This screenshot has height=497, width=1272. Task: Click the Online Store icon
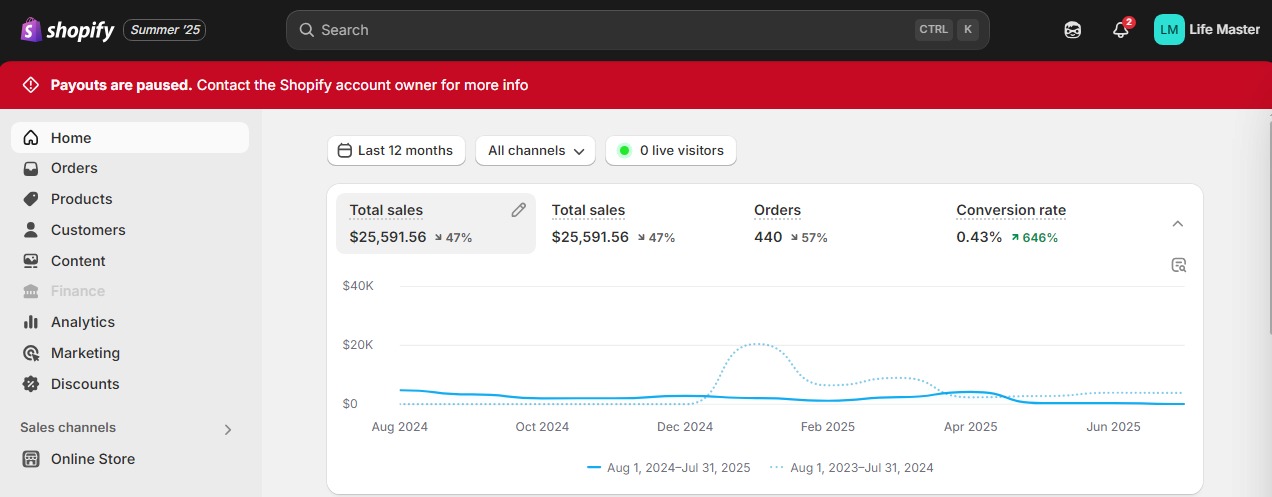pyautogui.click(x=31, y=459)
